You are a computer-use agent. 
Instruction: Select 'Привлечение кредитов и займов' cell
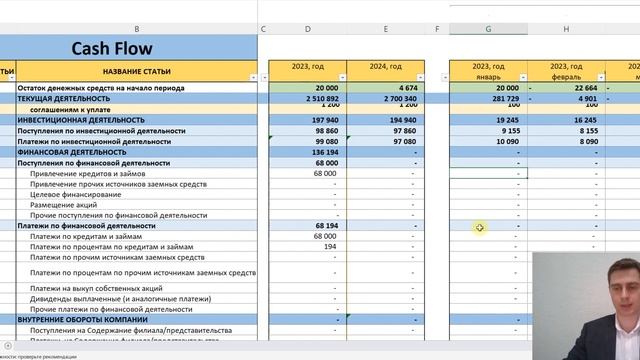[x=137, y=173]
